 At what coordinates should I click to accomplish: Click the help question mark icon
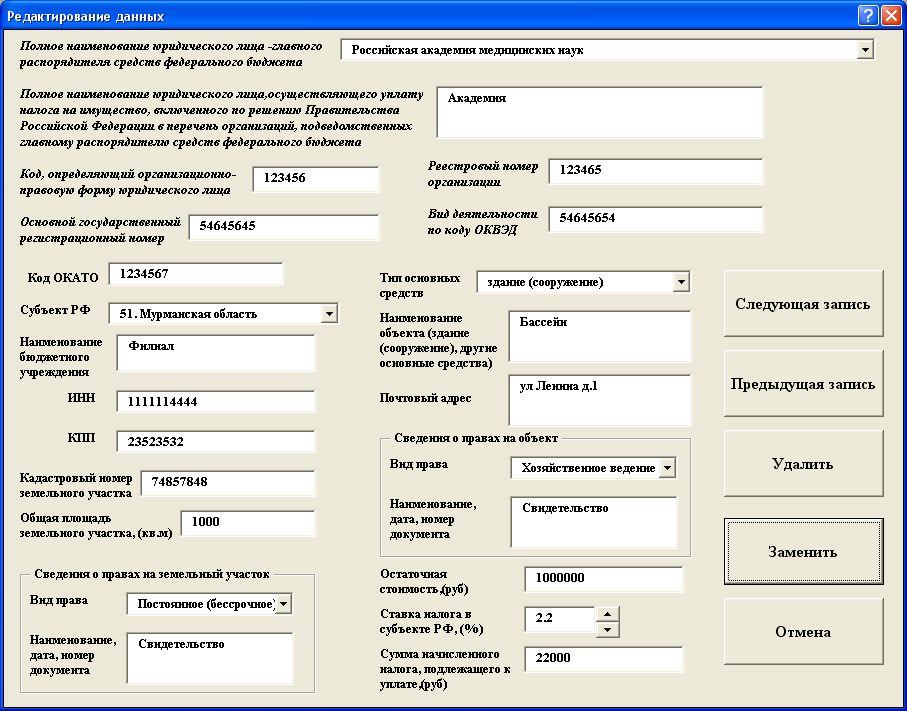point(868,16)
